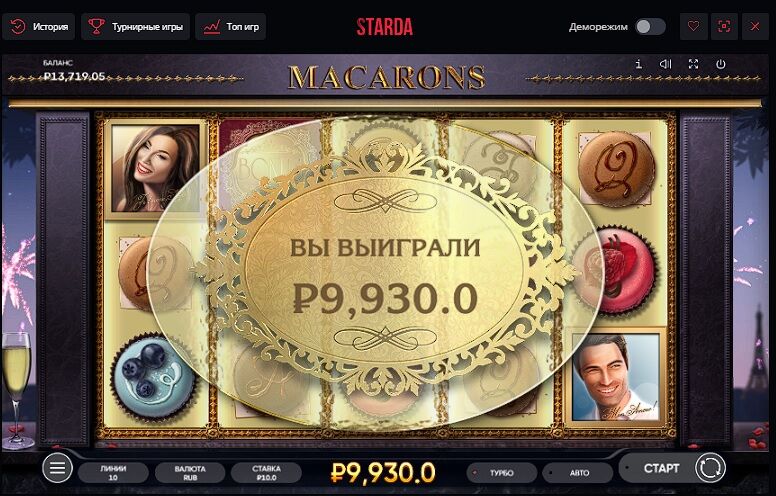Open the hamburger menu button
The height and width of the screenshot is (496, 776).
(x=57, y=467)
